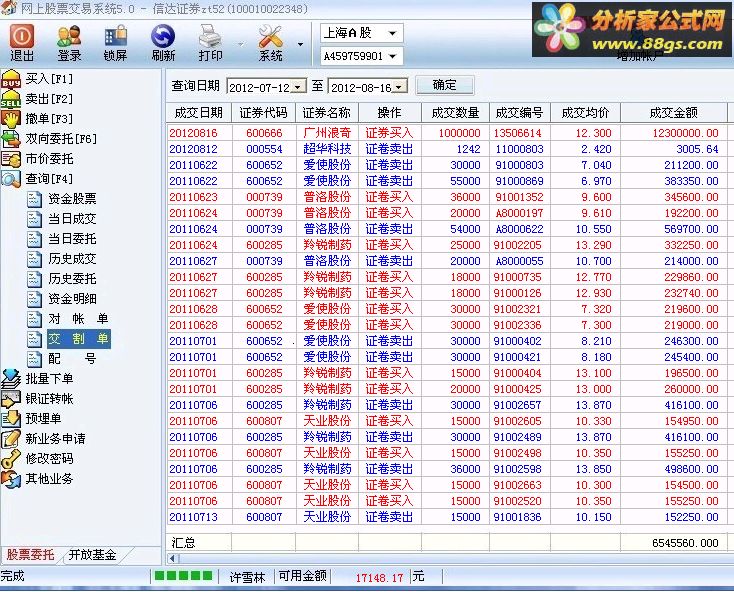Click amount cell 498600.00
The width and height of the screenshot is (734, 592).
[x=691, y=469]
